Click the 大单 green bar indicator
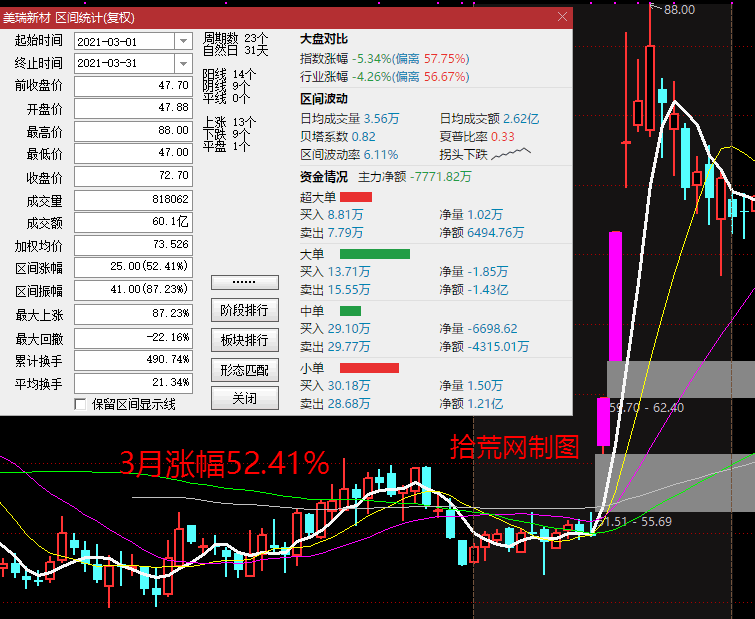Image resolution: width=755 pixels, height=619 pixels. click(375, 254)
